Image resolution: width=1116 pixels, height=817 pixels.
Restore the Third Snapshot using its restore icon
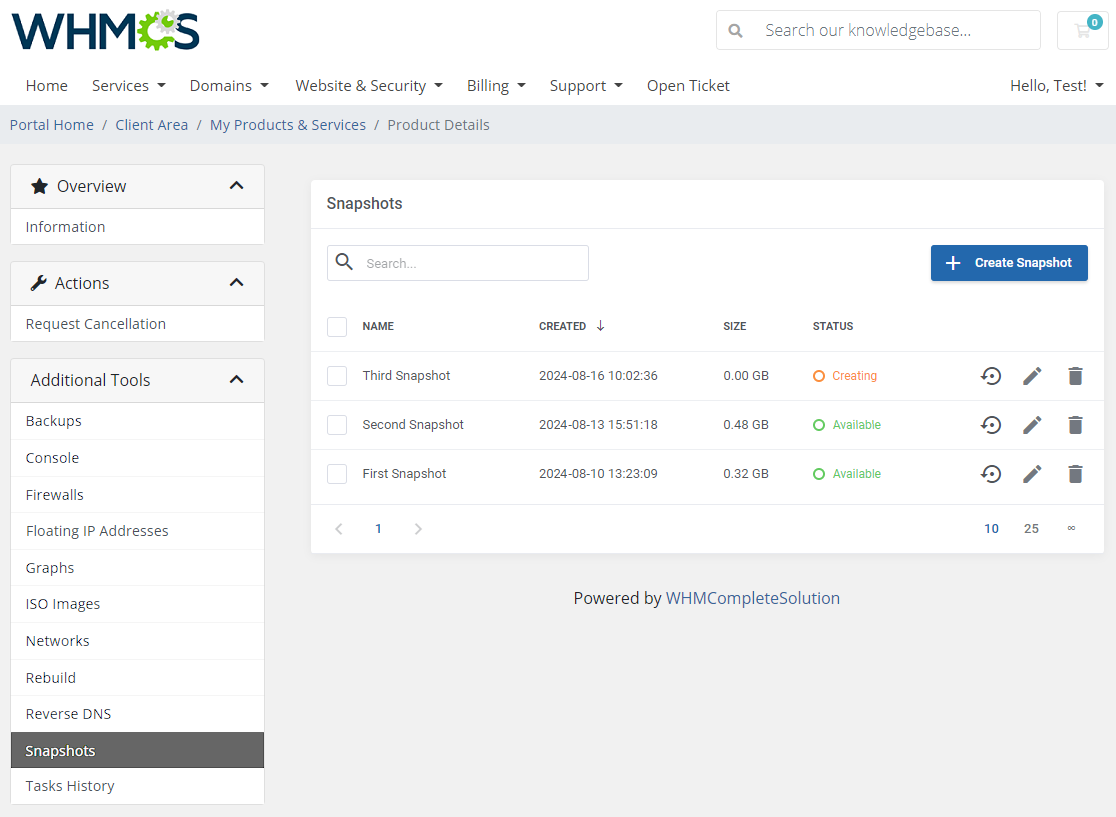click(x=991, y=376)
